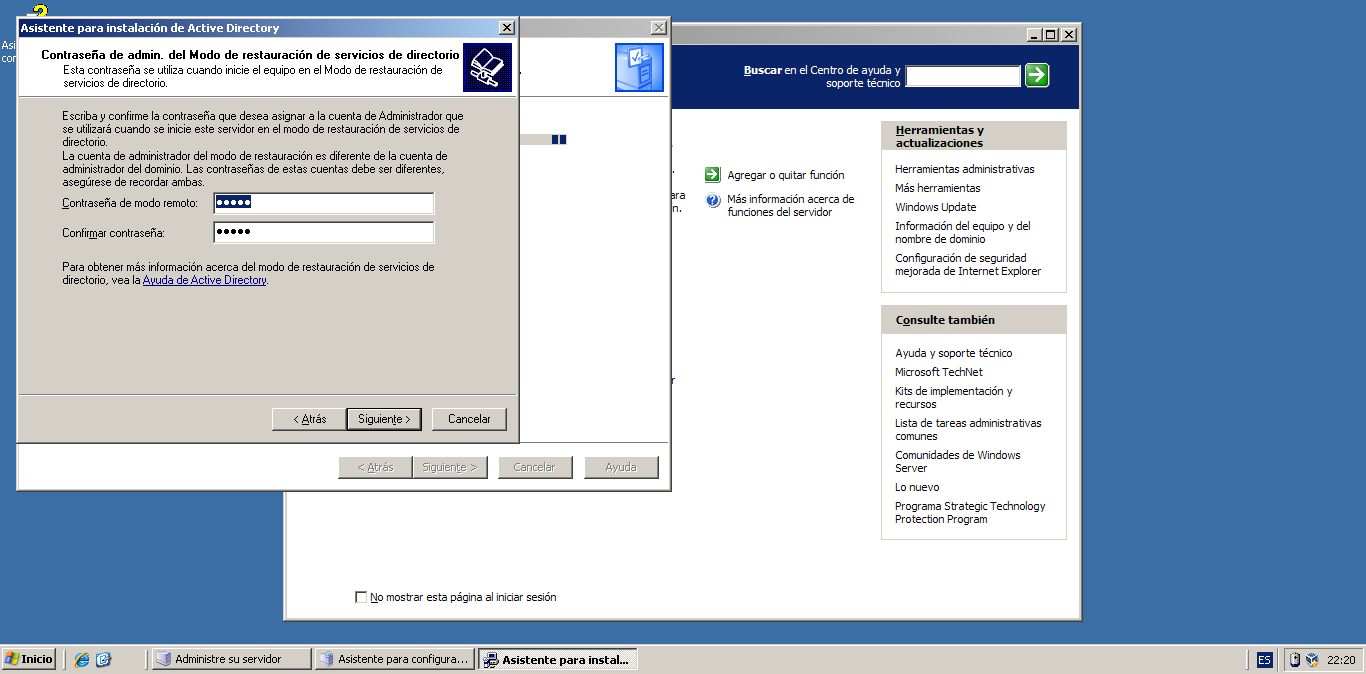This screenshot has height=674, width=1366.
Task: Open Más información acerca de funciones del servidor
Action: click(791, 205)
